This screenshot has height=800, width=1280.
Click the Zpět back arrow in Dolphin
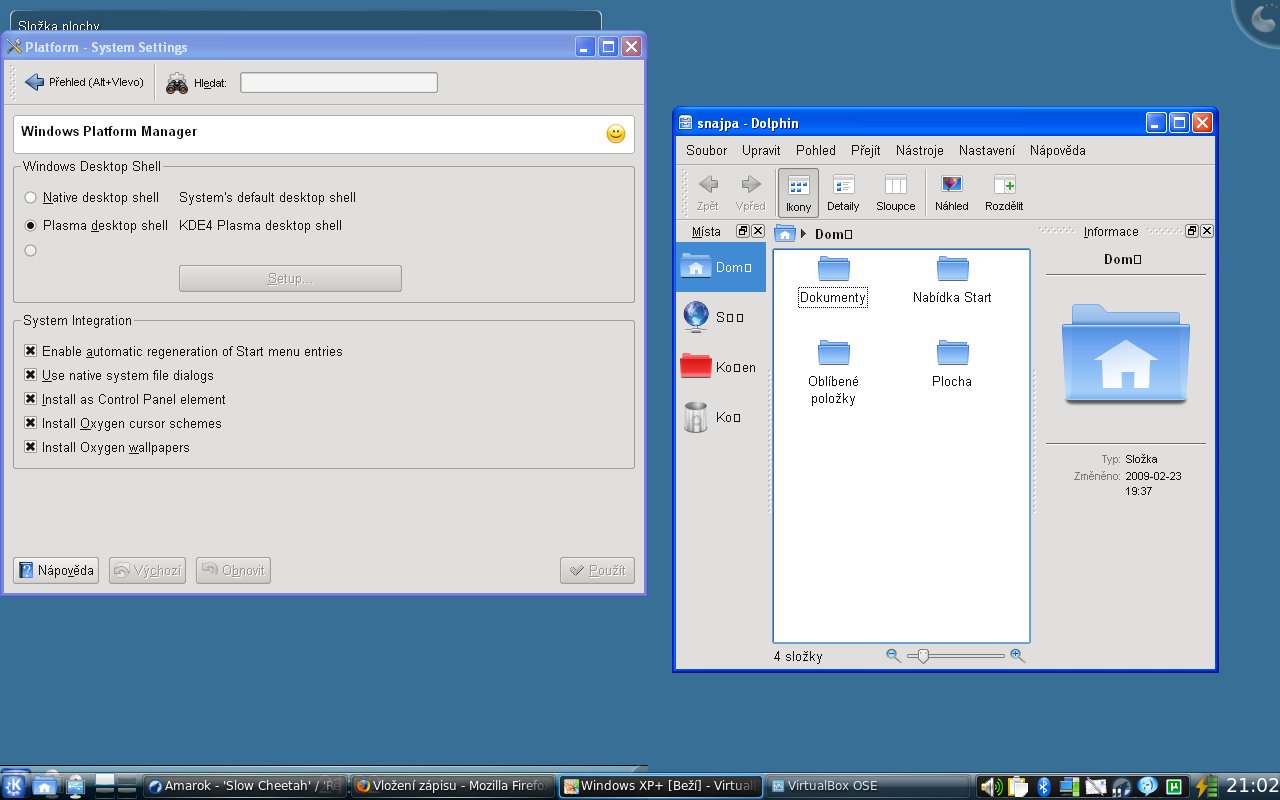[708, 193]
